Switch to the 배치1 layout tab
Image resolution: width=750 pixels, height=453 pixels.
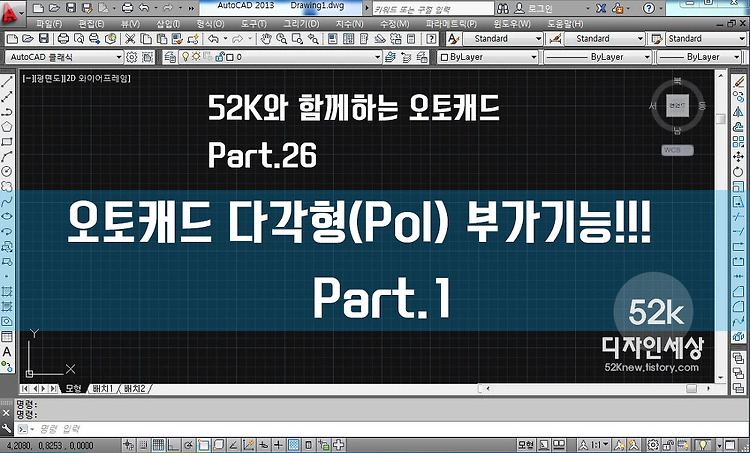[x=102, y=388]
